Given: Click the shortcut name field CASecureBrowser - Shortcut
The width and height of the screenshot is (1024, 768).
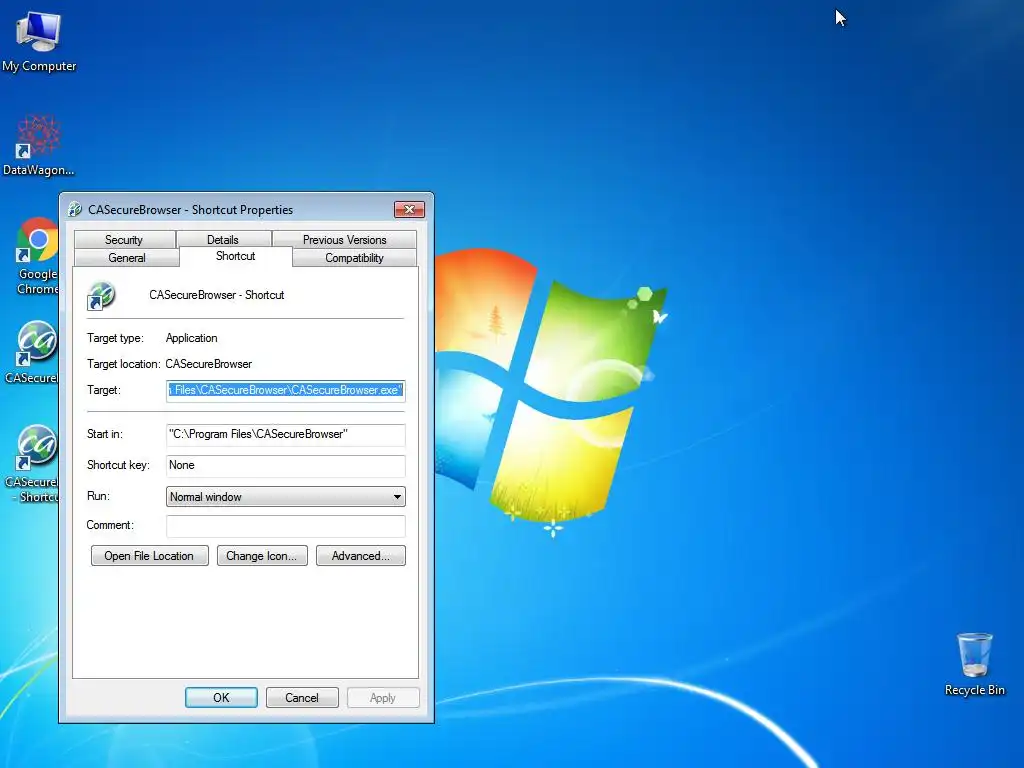Looking at the screenshot, I should (x=217, y=295).
